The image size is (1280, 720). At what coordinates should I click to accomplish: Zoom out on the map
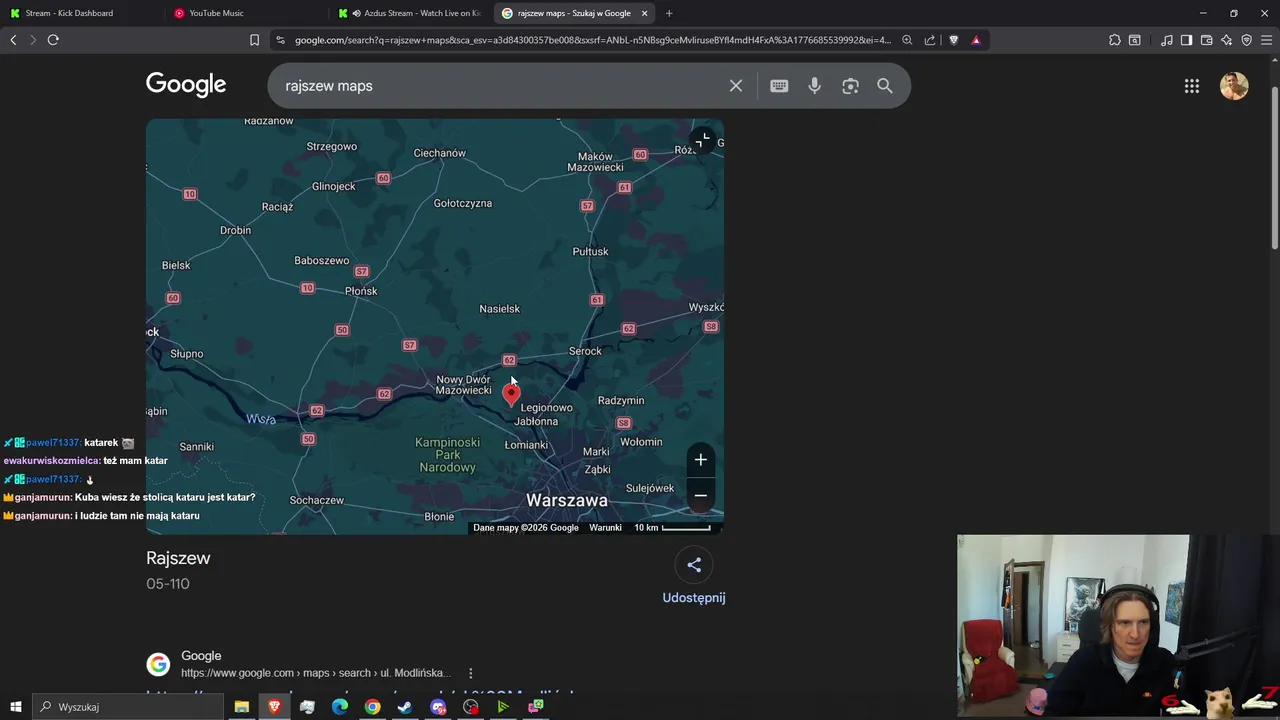click(x=701, y=496)
